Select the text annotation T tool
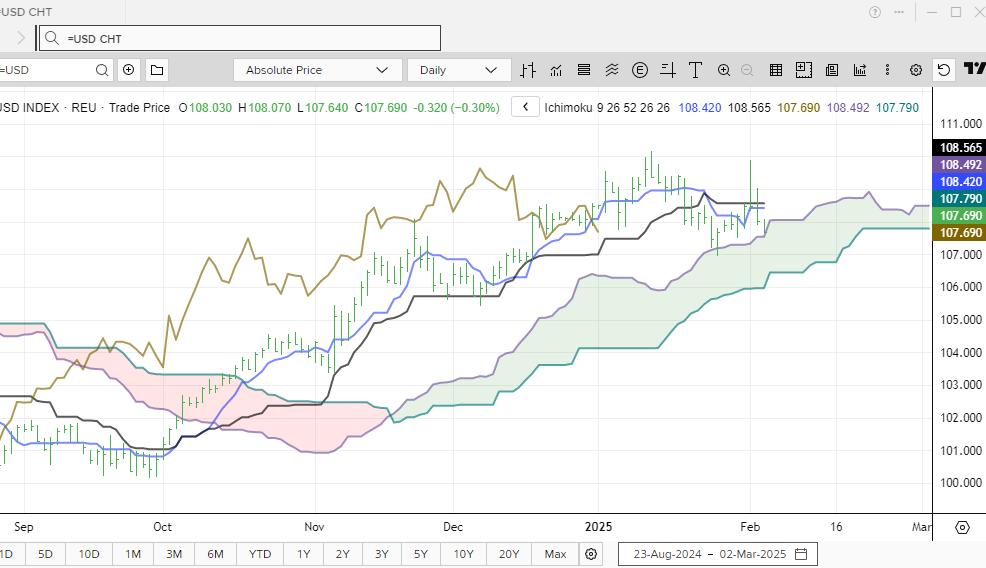 694,70
